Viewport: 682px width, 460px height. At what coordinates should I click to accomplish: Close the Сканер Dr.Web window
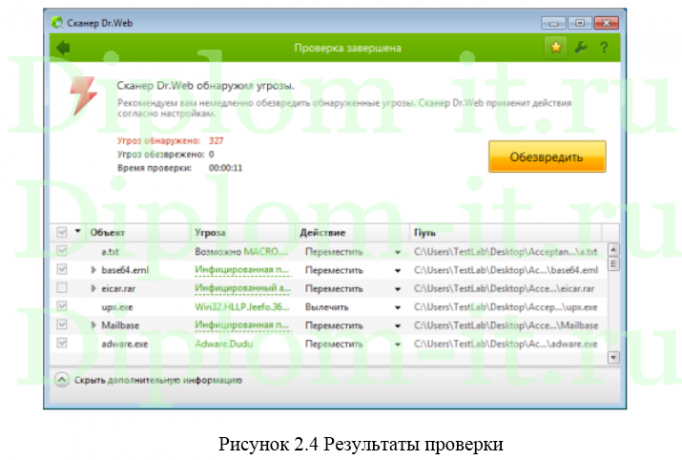pyautogui.click(x=606, y=23)
